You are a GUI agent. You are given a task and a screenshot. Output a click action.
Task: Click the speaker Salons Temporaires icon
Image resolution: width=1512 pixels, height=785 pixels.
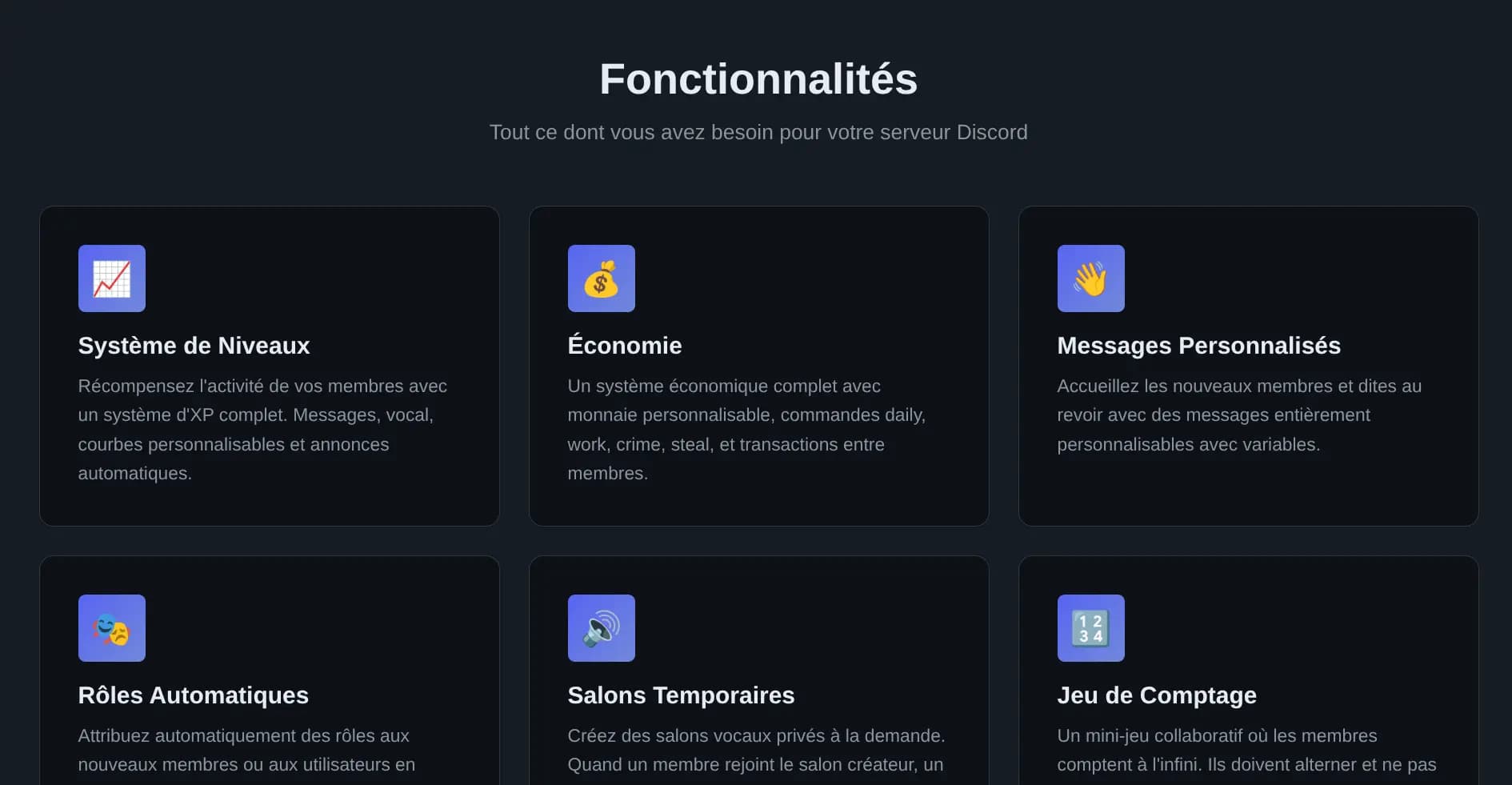[602, 628]
